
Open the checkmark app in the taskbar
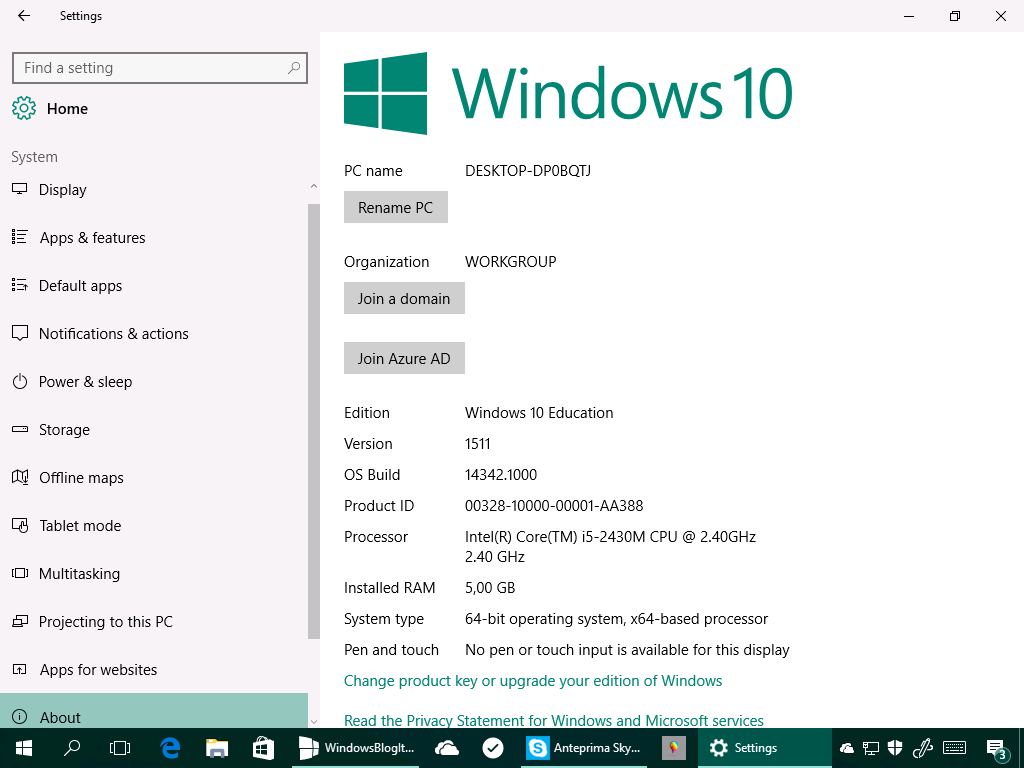(493, 748)
